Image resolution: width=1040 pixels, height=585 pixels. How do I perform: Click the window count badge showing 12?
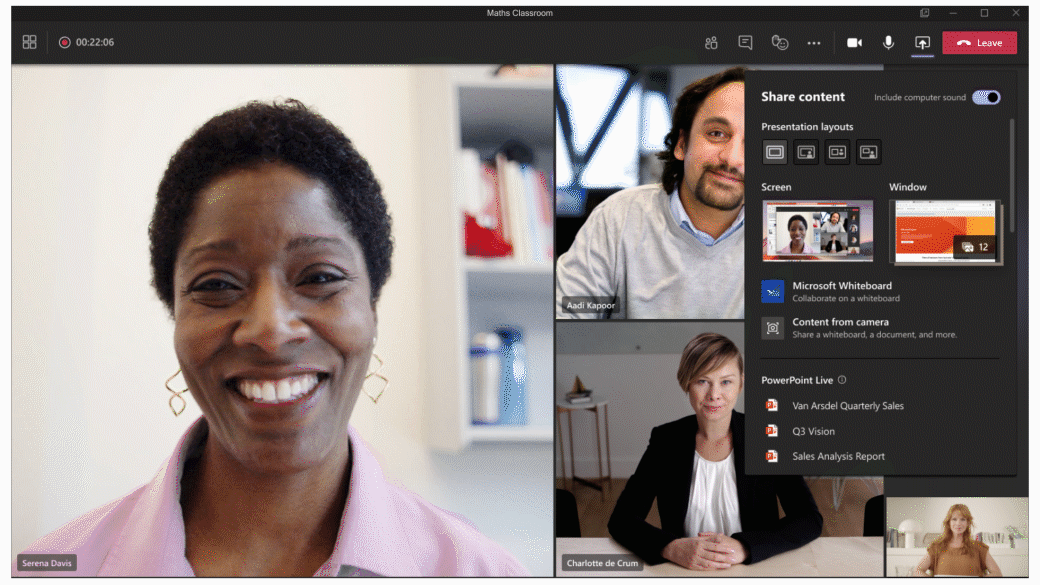(x=975, y=247)
